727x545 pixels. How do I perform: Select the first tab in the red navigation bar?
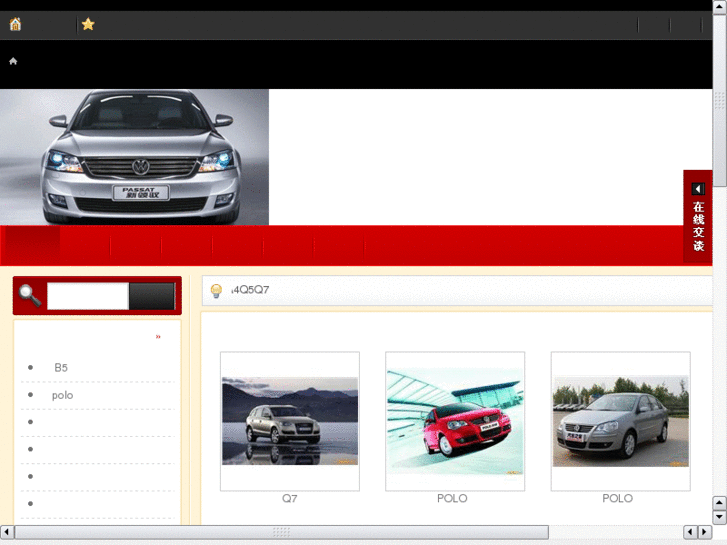[x=32, y=245]
